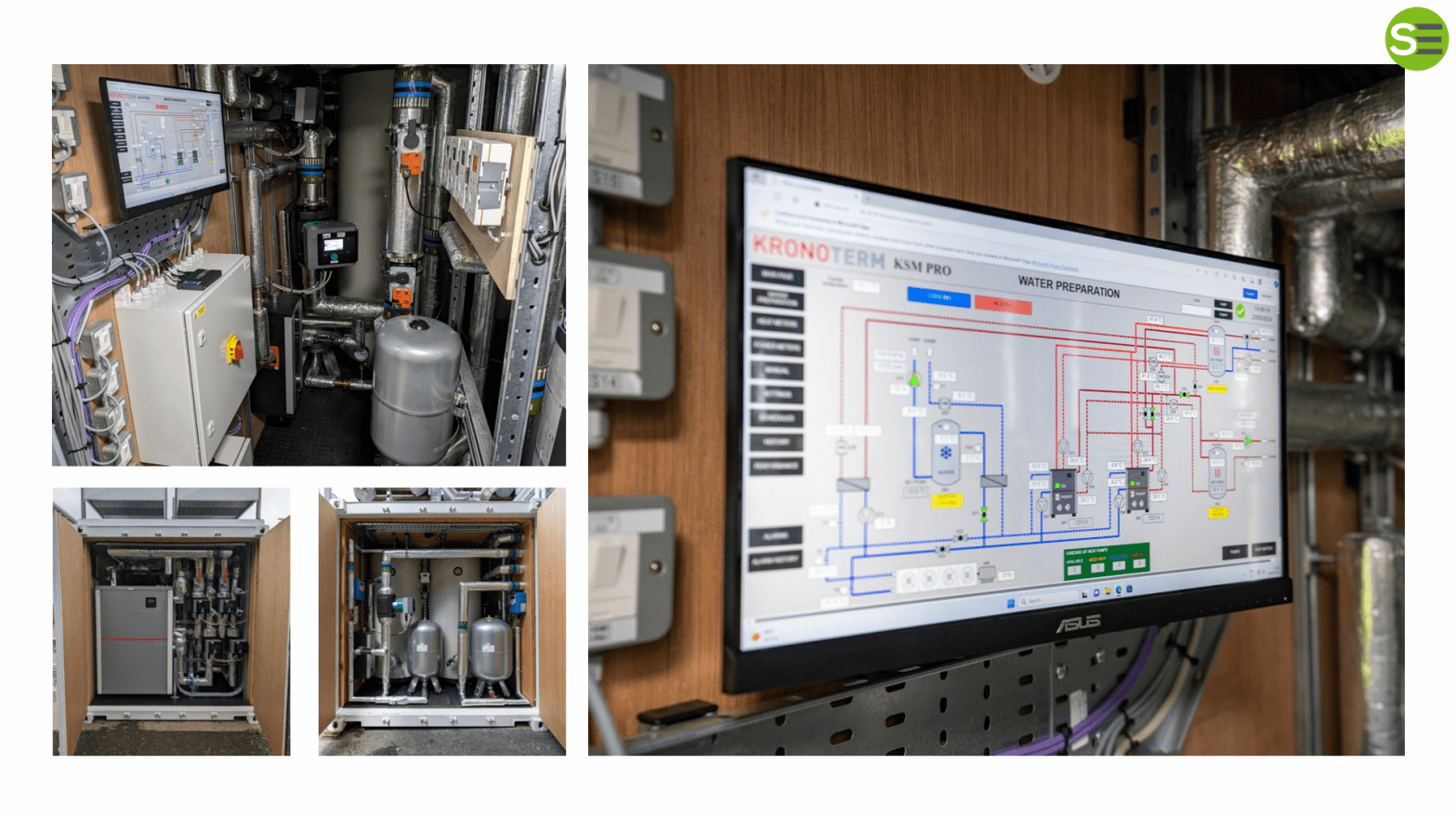The image size is (1456, 817).
Task: Click the Heat Meters button at bottom right
Action: [1264, 550]
